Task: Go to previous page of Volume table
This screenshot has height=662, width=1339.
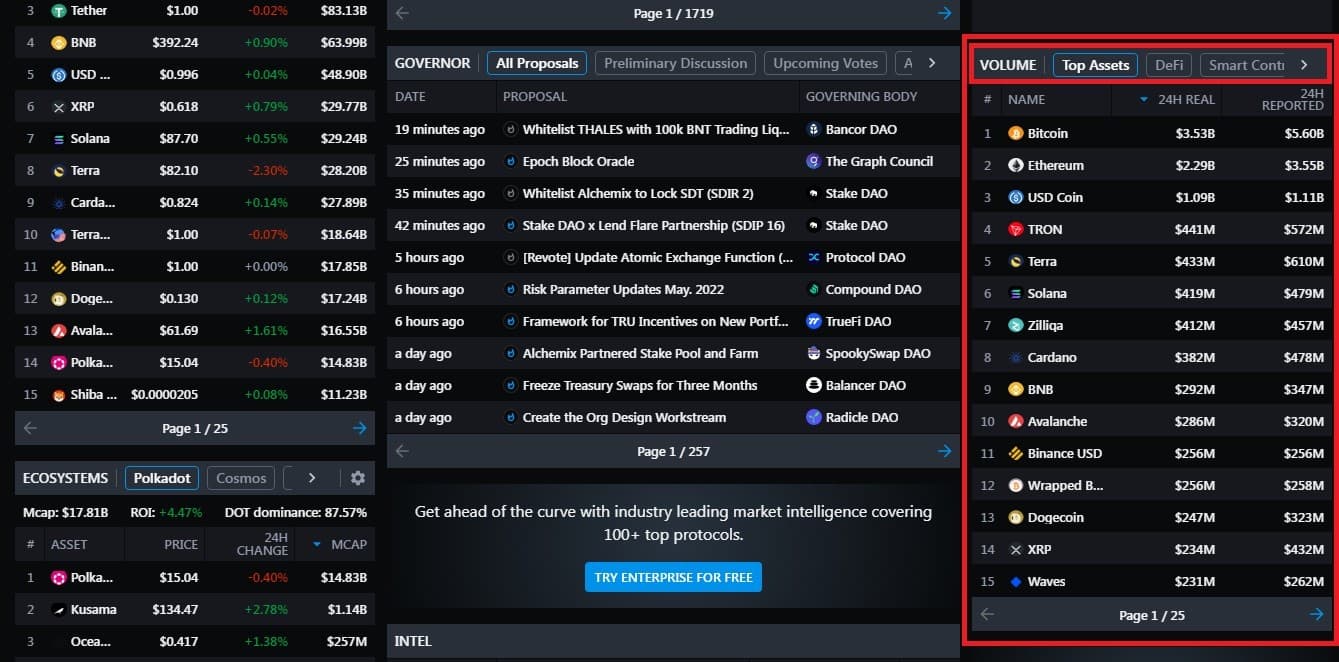Action: [987, 614]
